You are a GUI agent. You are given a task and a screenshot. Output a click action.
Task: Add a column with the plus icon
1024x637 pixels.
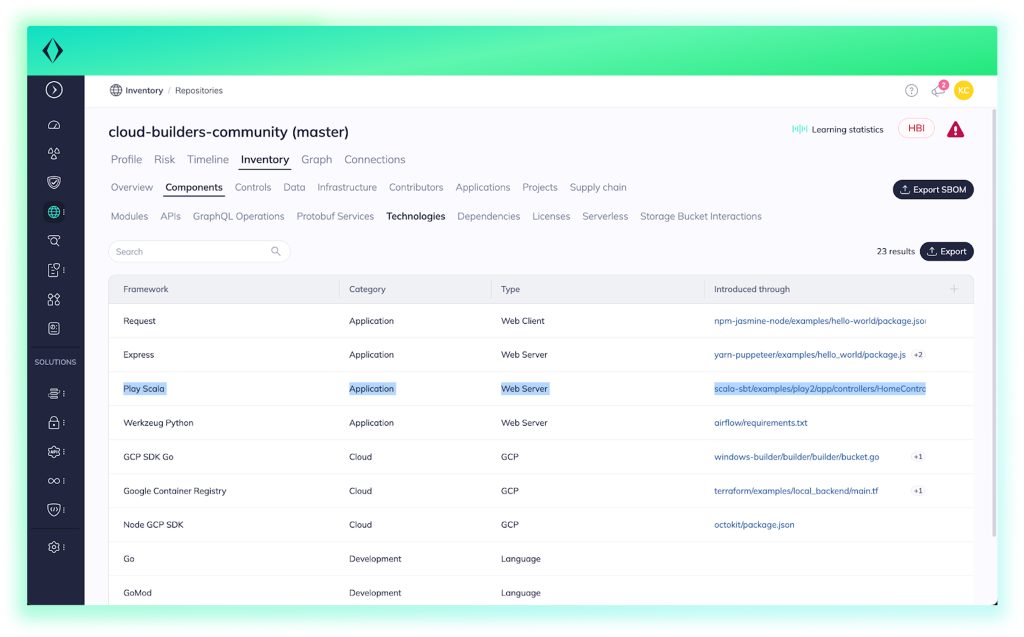[x=954, y=289]
